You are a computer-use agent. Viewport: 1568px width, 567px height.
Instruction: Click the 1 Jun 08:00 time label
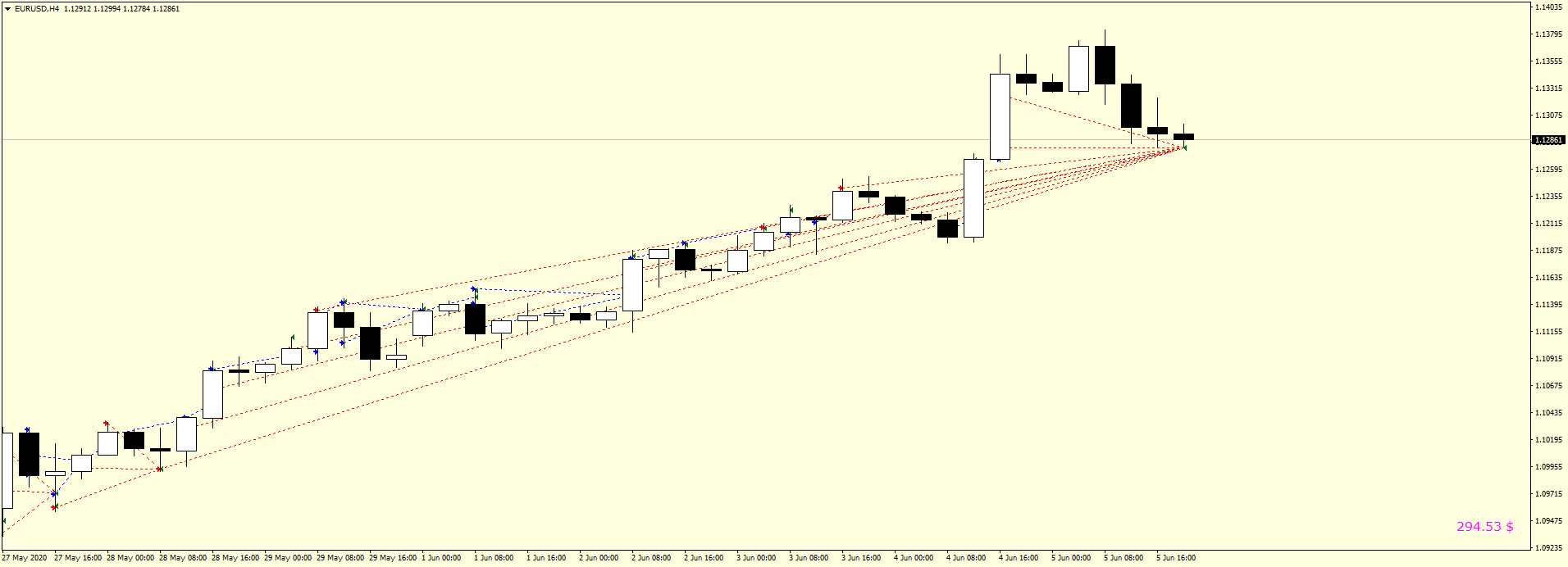tap(494, 558)
